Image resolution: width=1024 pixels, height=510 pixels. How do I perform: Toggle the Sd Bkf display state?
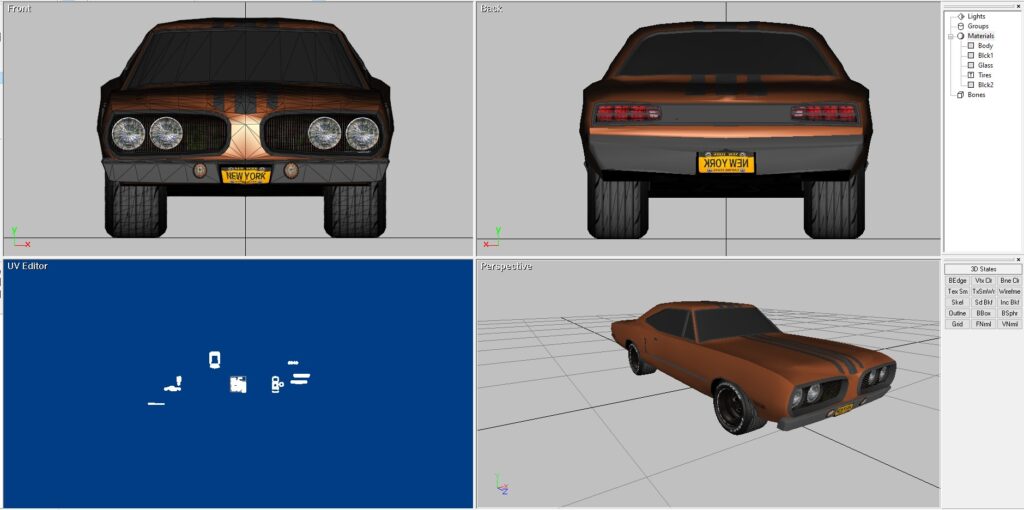coord(983,302)
